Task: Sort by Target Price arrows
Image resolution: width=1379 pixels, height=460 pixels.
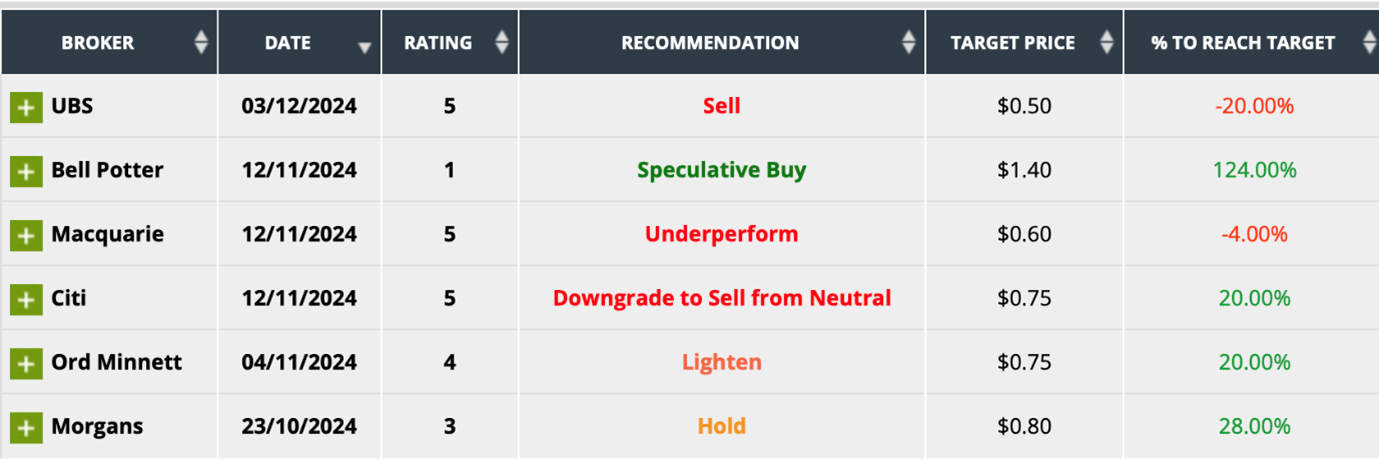Action: point(1106,42)
